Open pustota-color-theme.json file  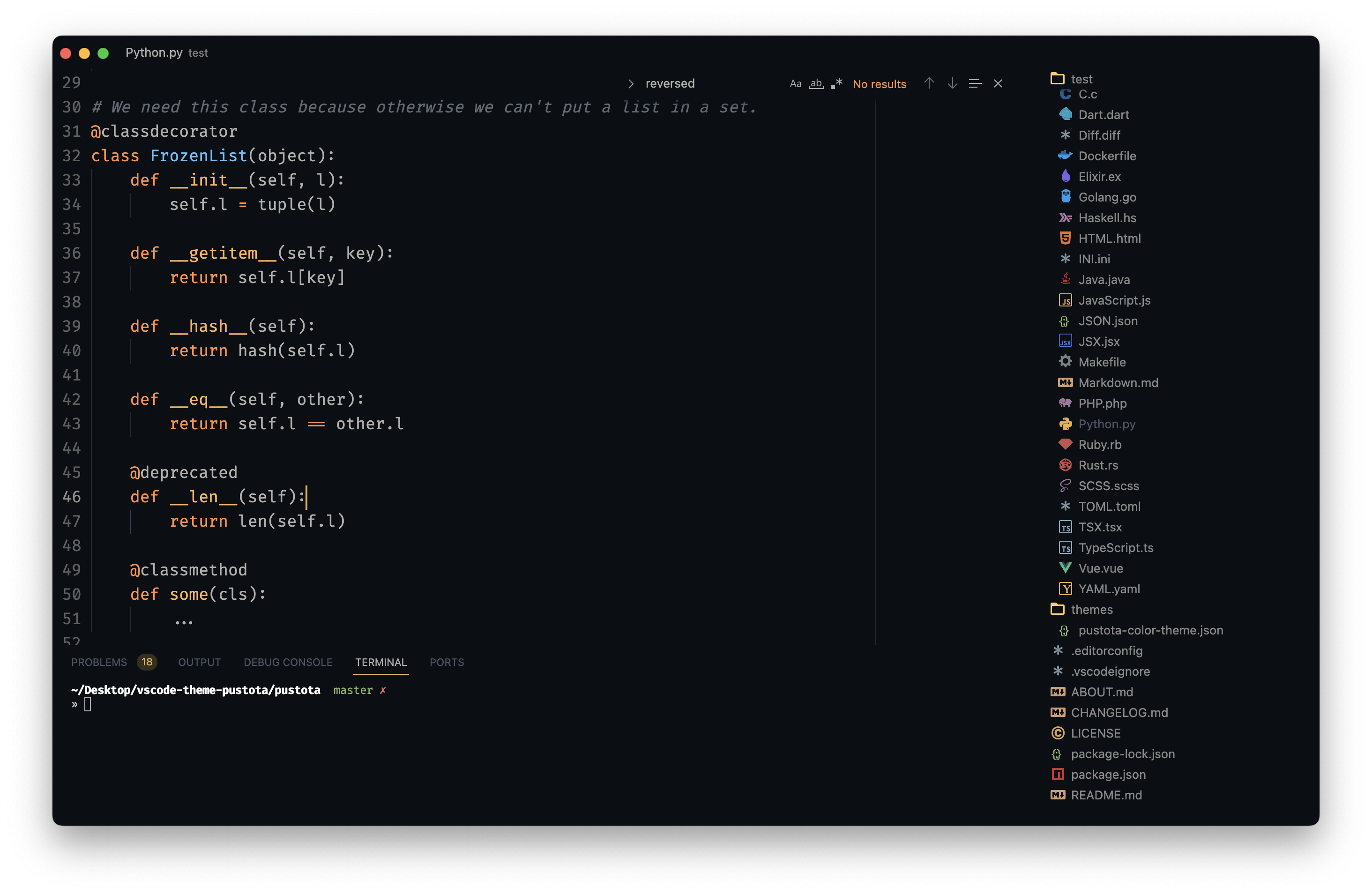(1150, 630)
